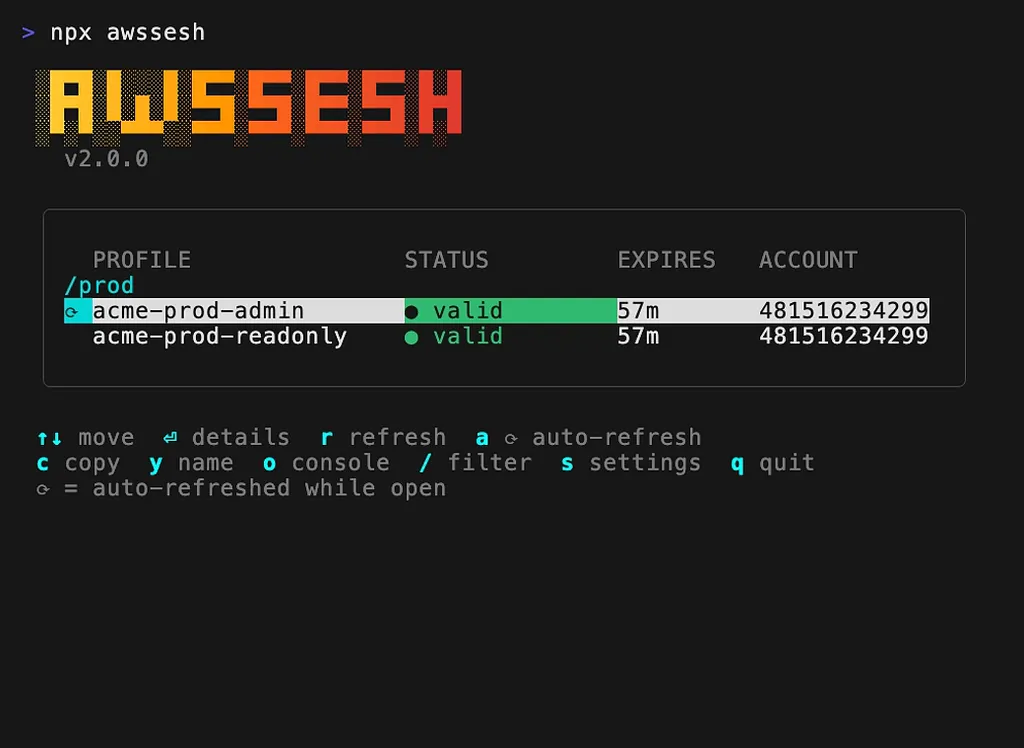Click the a auto-refresh shortcut key
Image resolution: width=1024 pixels, height=748 pixels.
coord(482,438)
